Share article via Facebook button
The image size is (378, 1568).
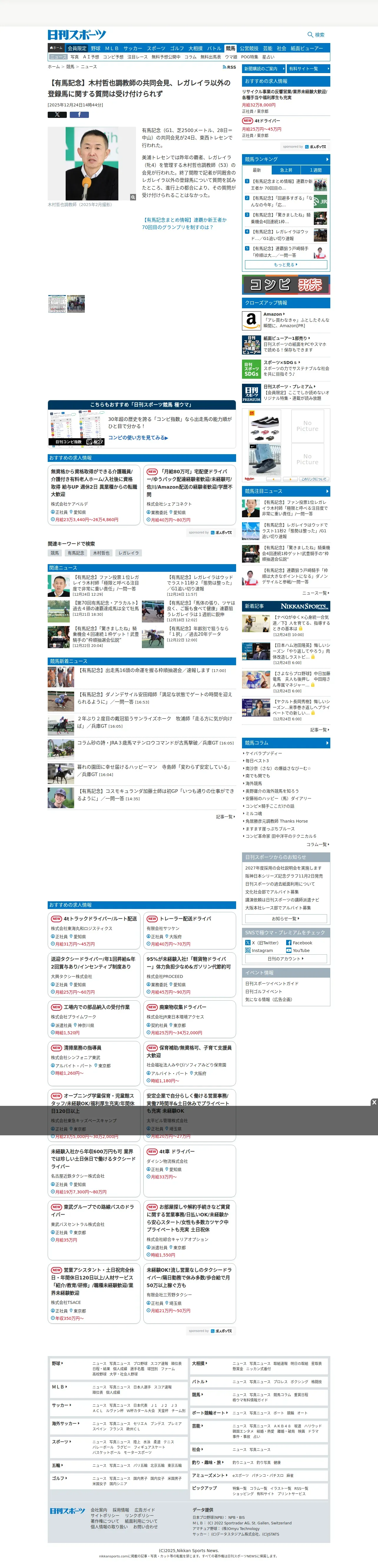tap(79, 114)
